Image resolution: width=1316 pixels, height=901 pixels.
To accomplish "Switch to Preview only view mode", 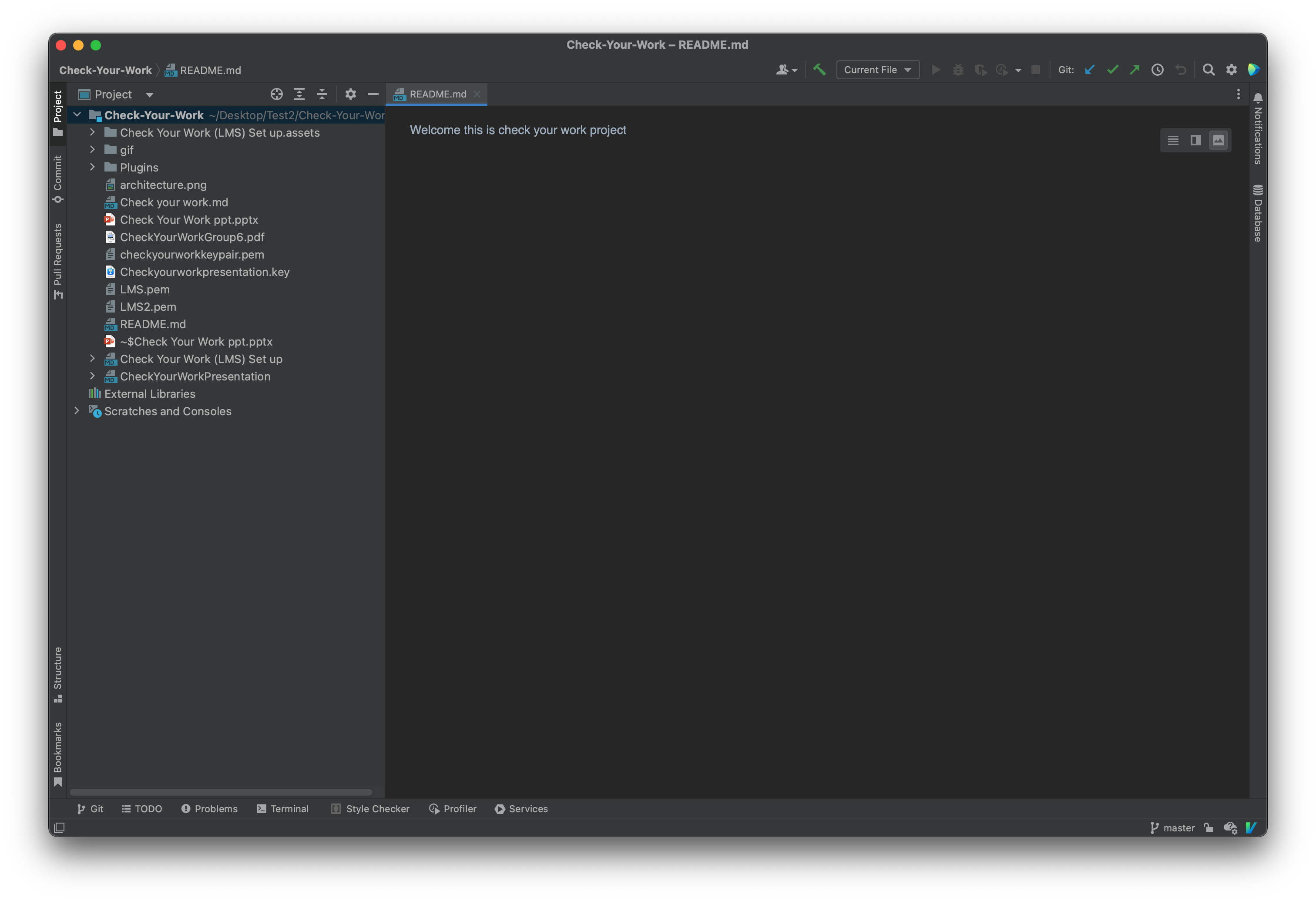I will [1218, 140].
